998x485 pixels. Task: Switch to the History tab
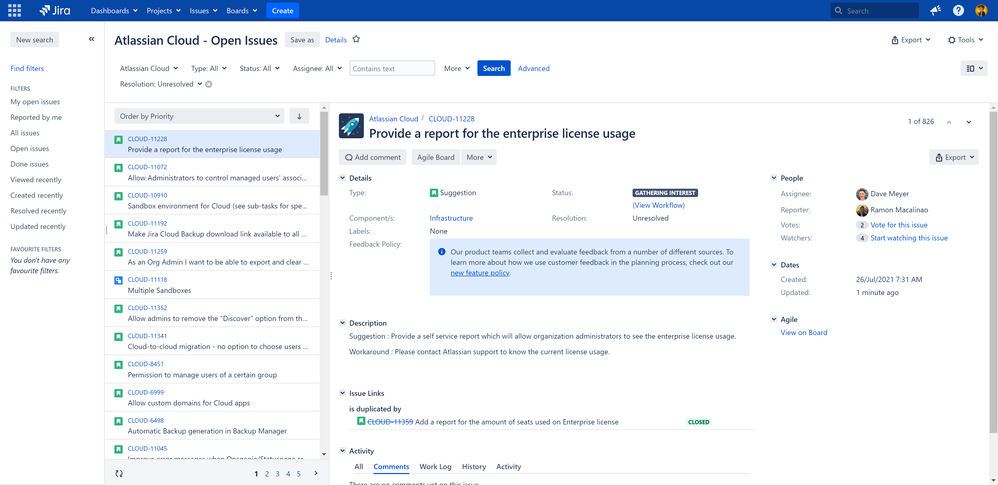point(474,467)
